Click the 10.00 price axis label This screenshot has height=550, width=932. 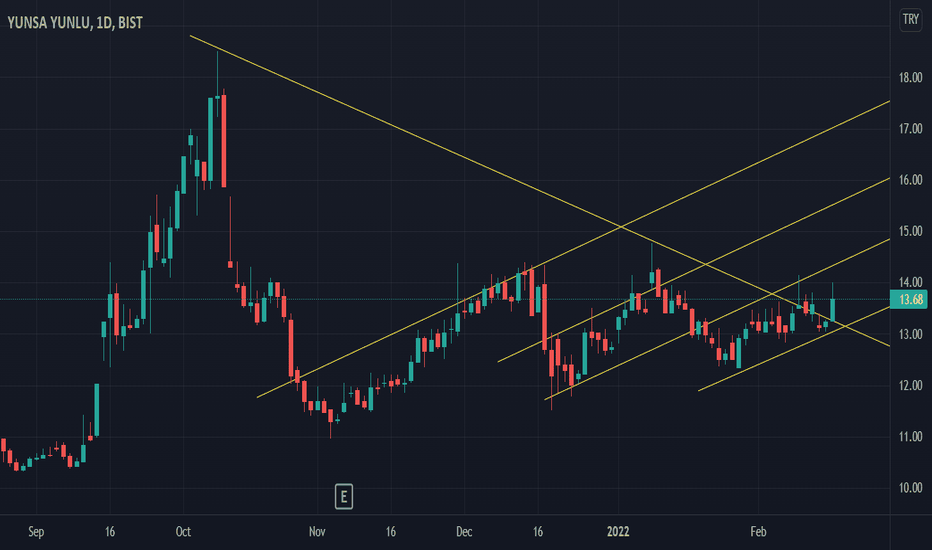(910, 488)
